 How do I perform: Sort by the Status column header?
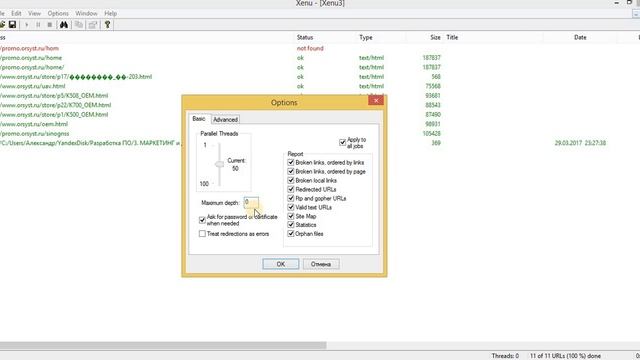[x=305, y=37]
